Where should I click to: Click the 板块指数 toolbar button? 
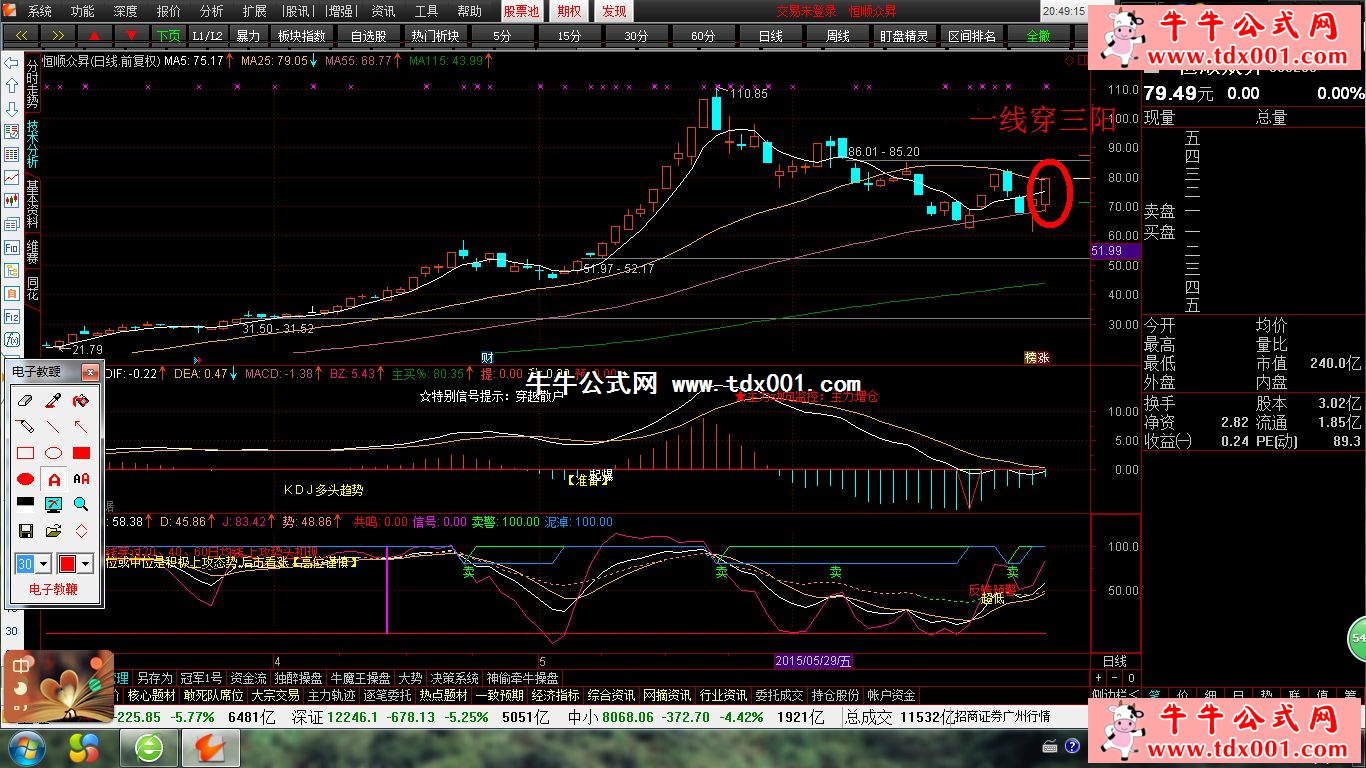pos(301,35)
